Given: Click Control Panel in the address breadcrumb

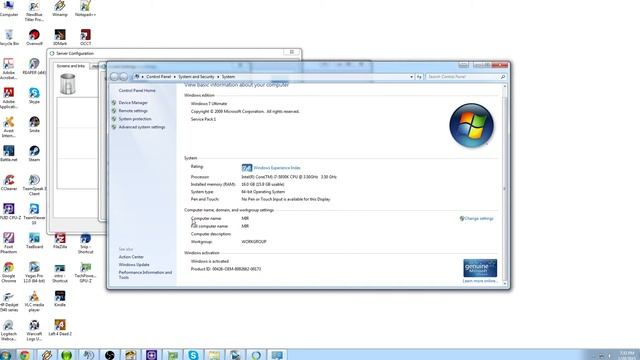Looking at the screenshot, I should point(158,77).
